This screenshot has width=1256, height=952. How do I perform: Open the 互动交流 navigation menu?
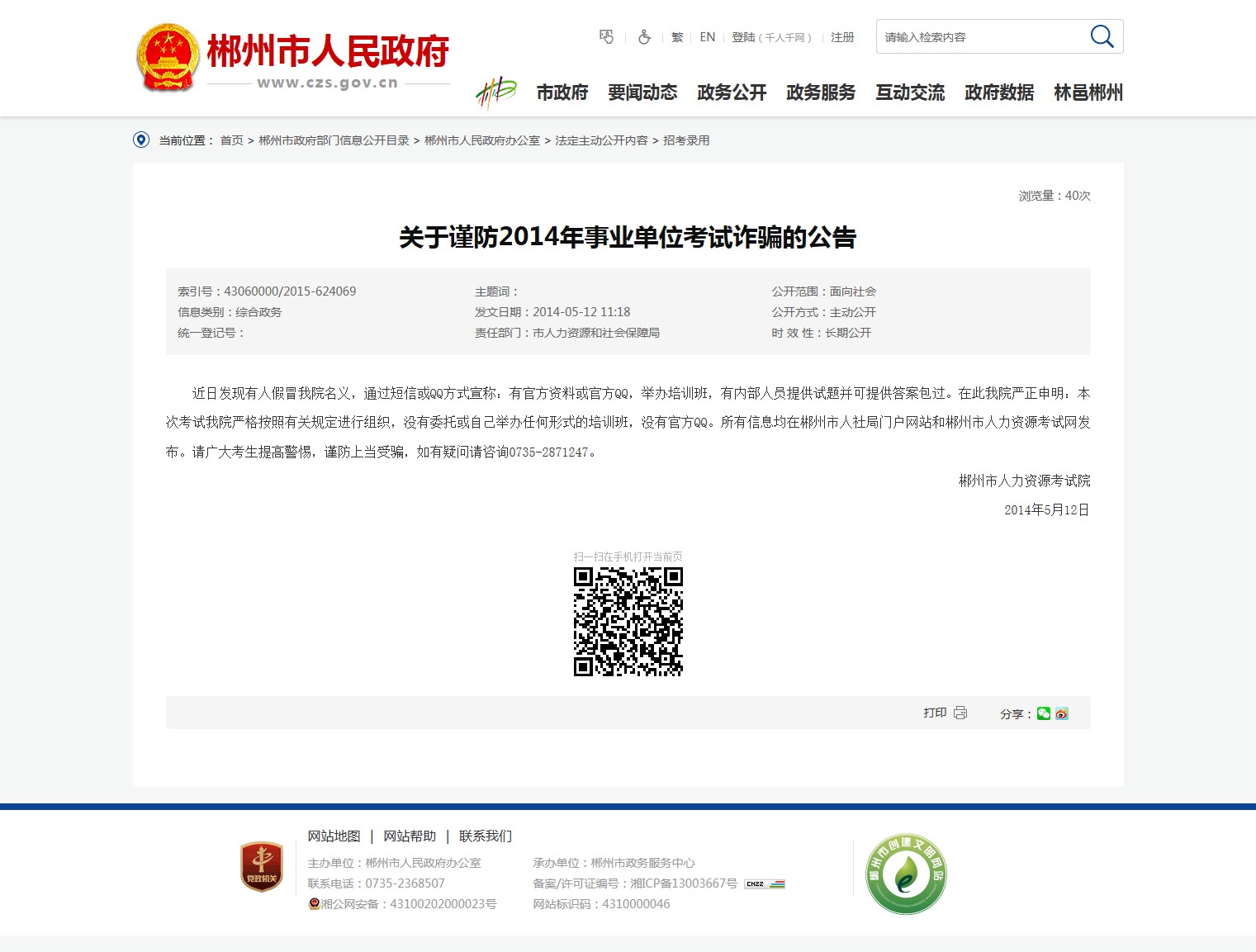[x=910, y=92]
